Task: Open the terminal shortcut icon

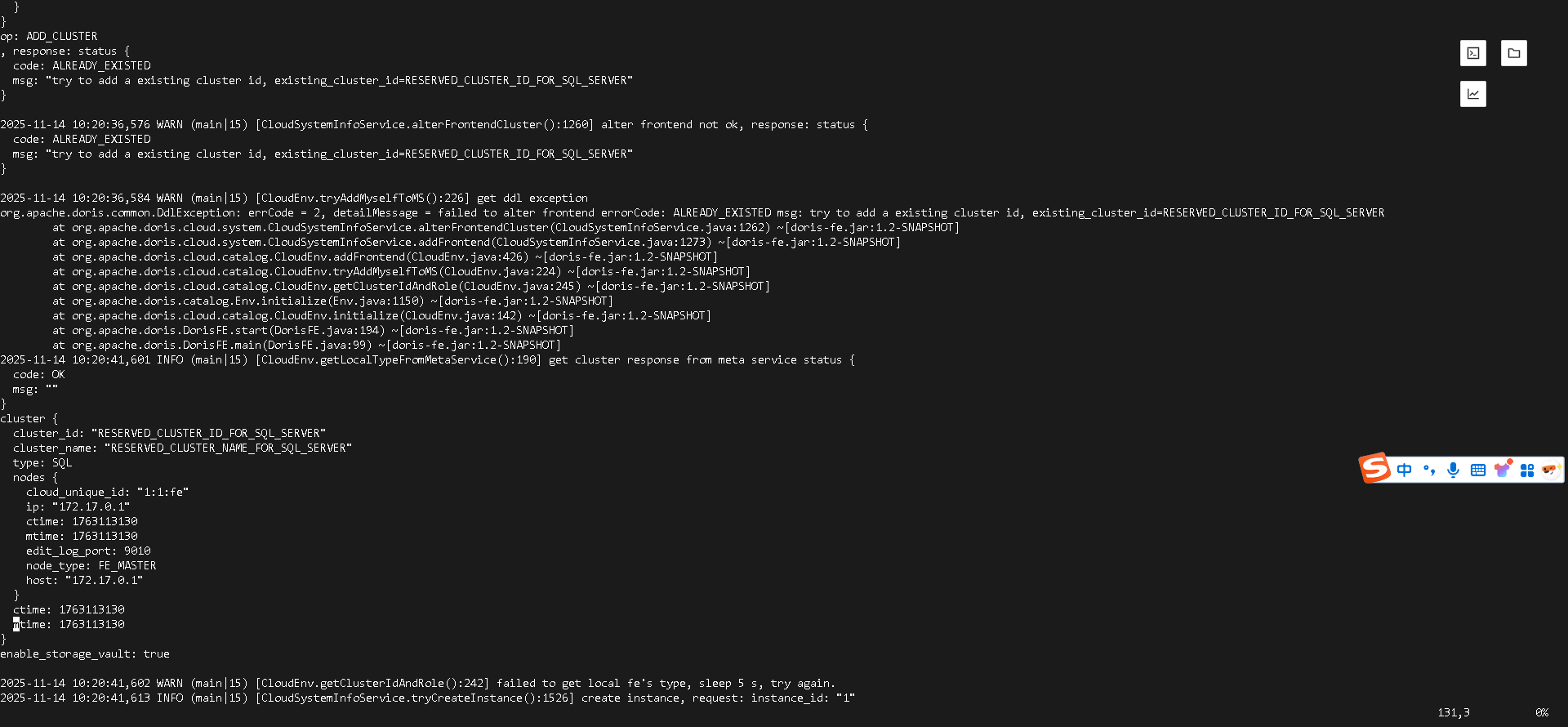Action: (1473, 53)
